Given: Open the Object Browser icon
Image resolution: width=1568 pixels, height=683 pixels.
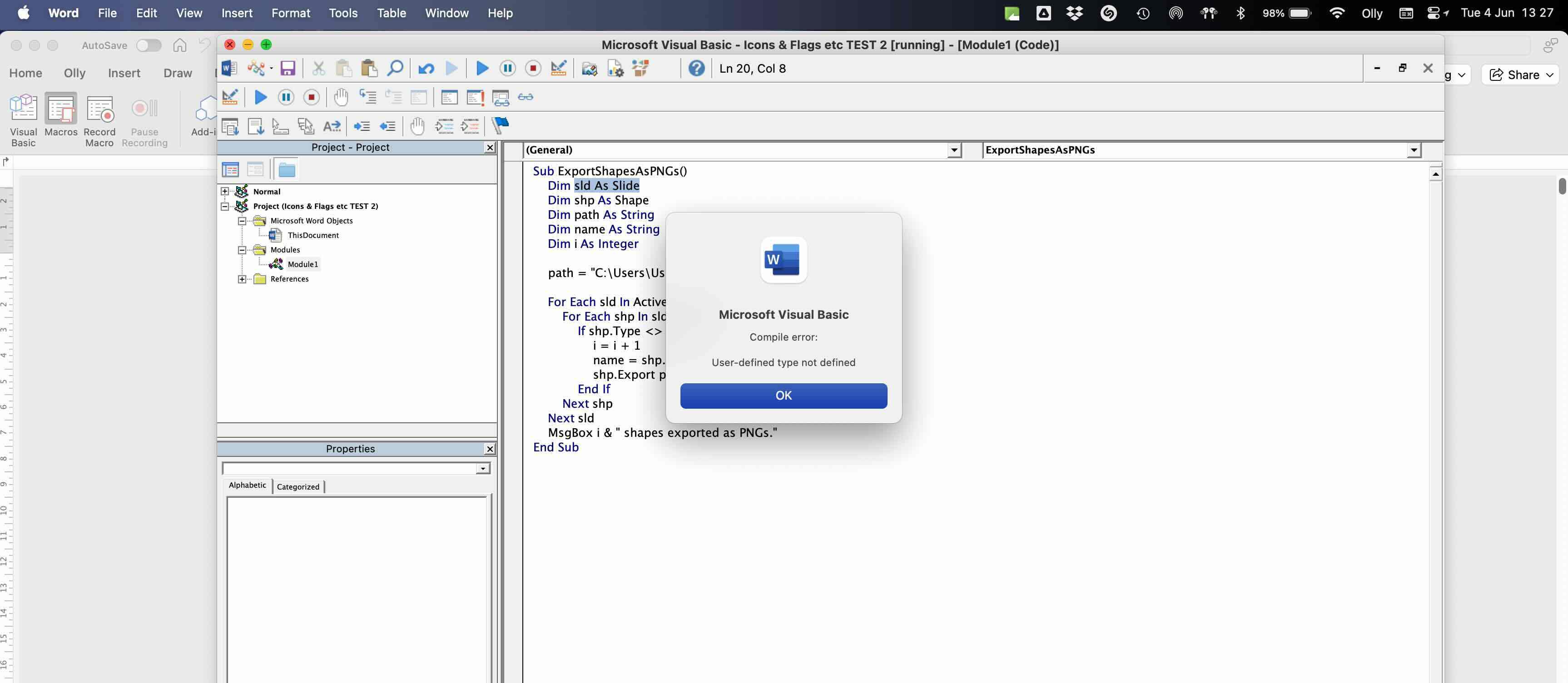Looking at the screenshot, I should [x=640, y=68].
